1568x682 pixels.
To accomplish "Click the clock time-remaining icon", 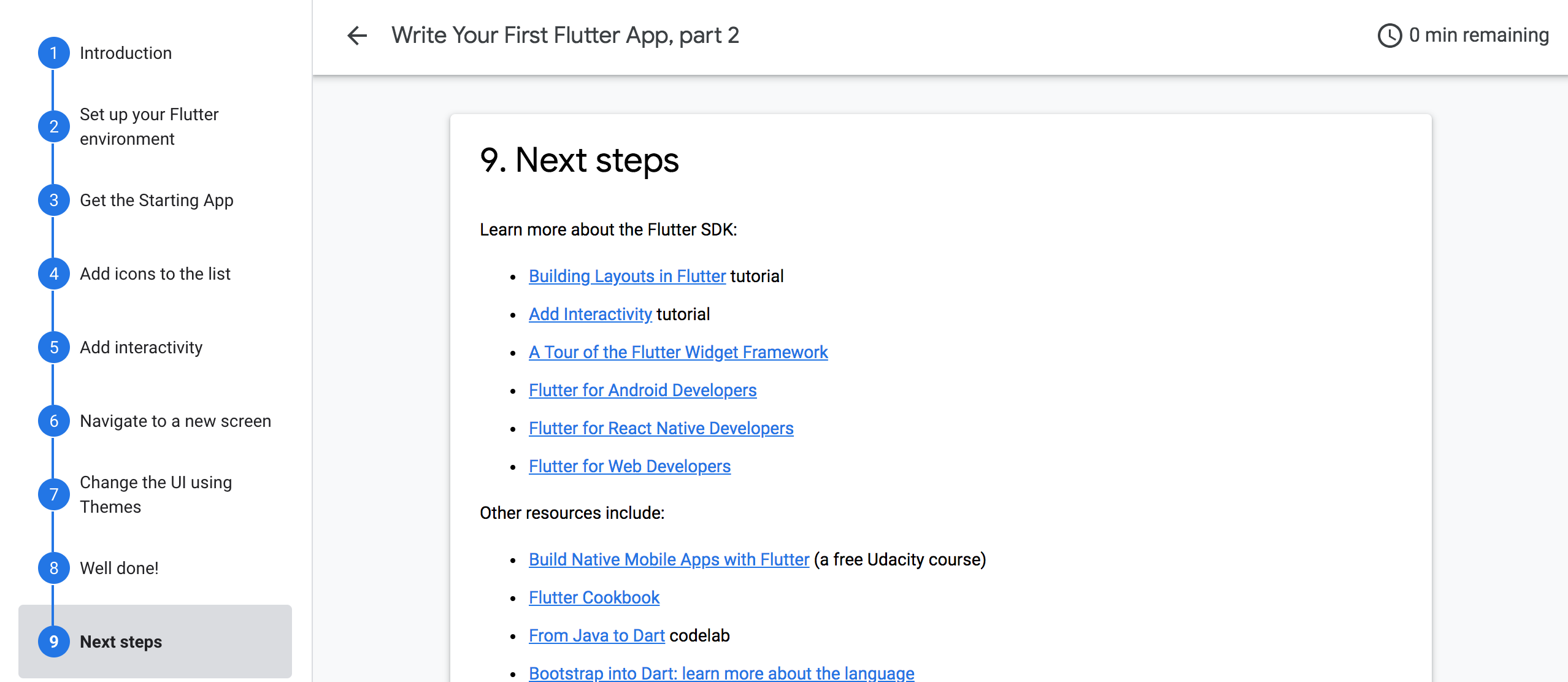I will coord(1389,36).
